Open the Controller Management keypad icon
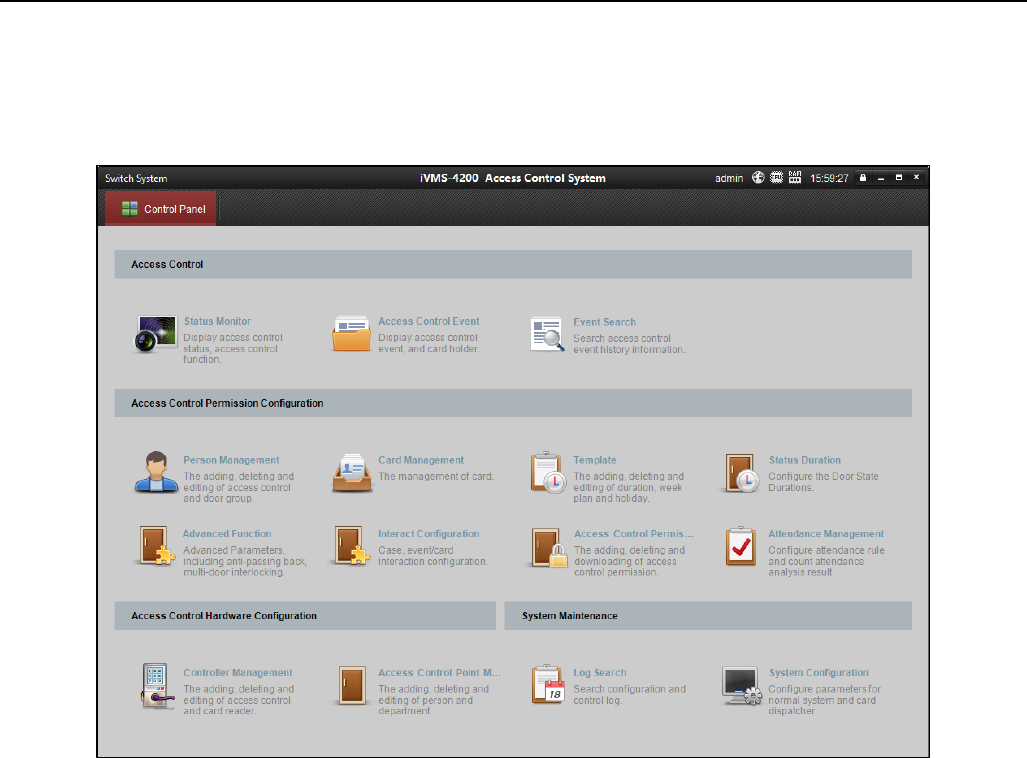 tap(158, 685)
